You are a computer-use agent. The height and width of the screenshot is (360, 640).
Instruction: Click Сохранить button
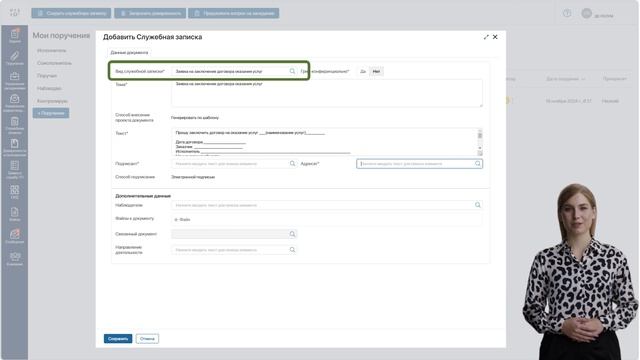click(118, 339)
